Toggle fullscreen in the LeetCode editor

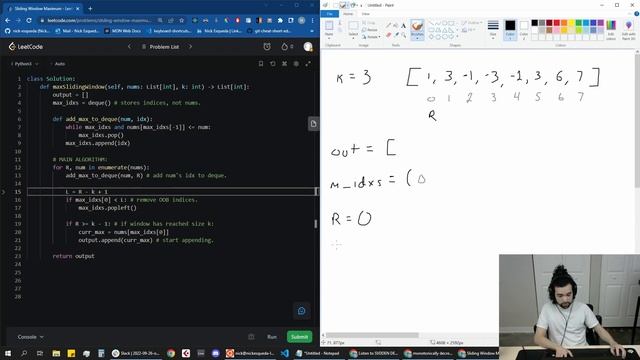point(308,64)
